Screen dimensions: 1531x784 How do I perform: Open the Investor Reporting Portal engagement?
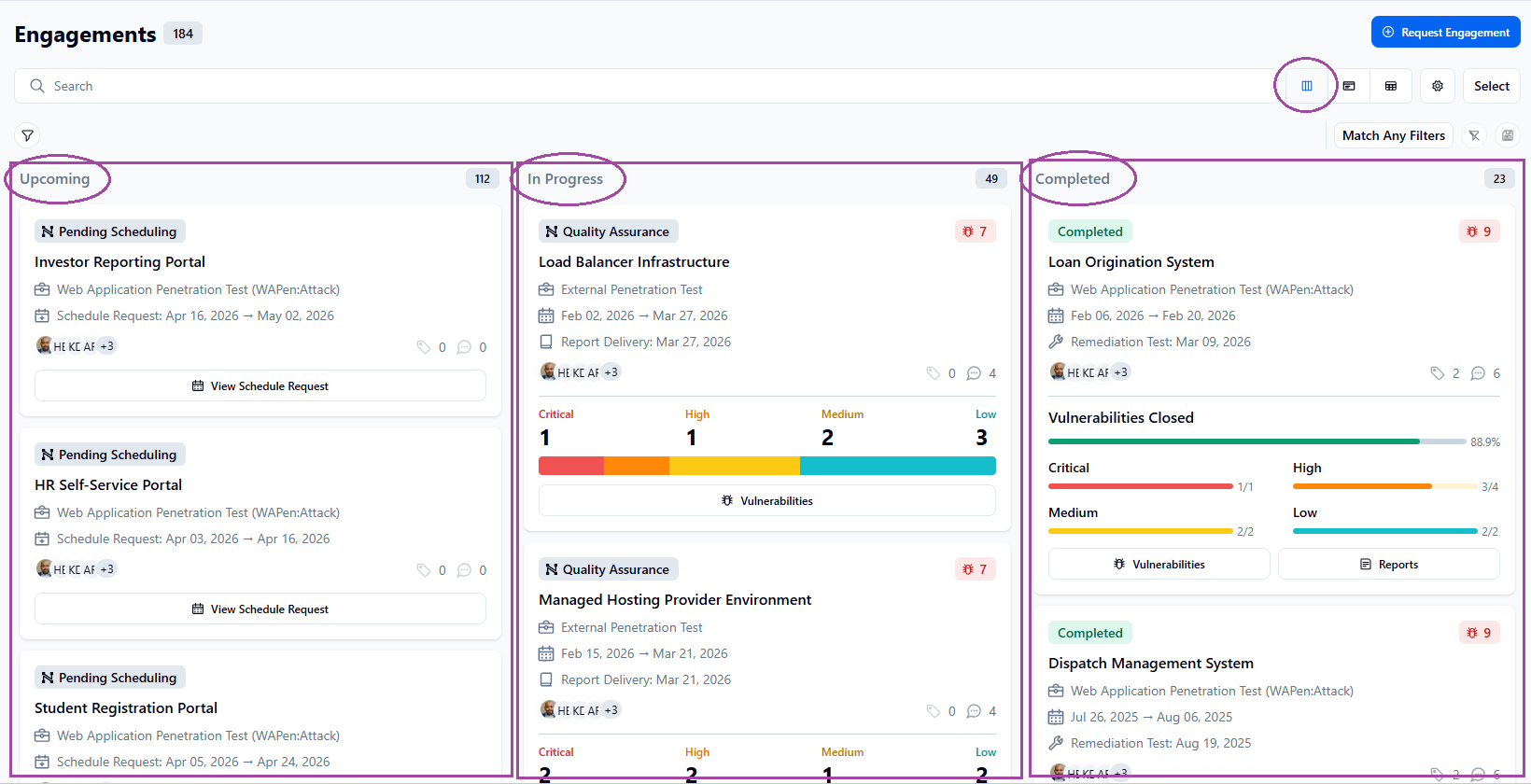pyautogui.click(x=119, y=262)
